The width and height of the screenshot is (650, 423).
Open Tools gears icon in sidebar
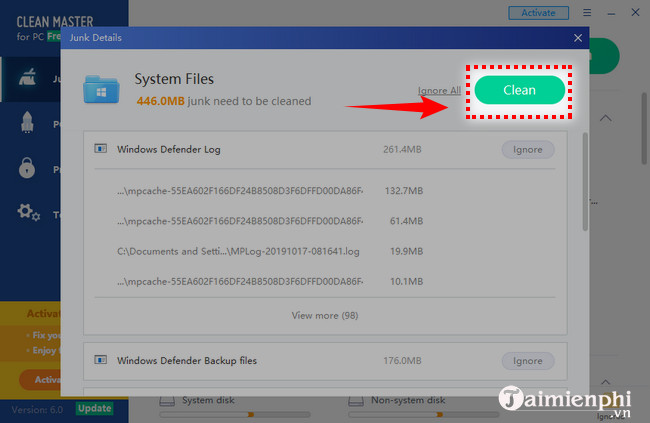coord(29,212)
